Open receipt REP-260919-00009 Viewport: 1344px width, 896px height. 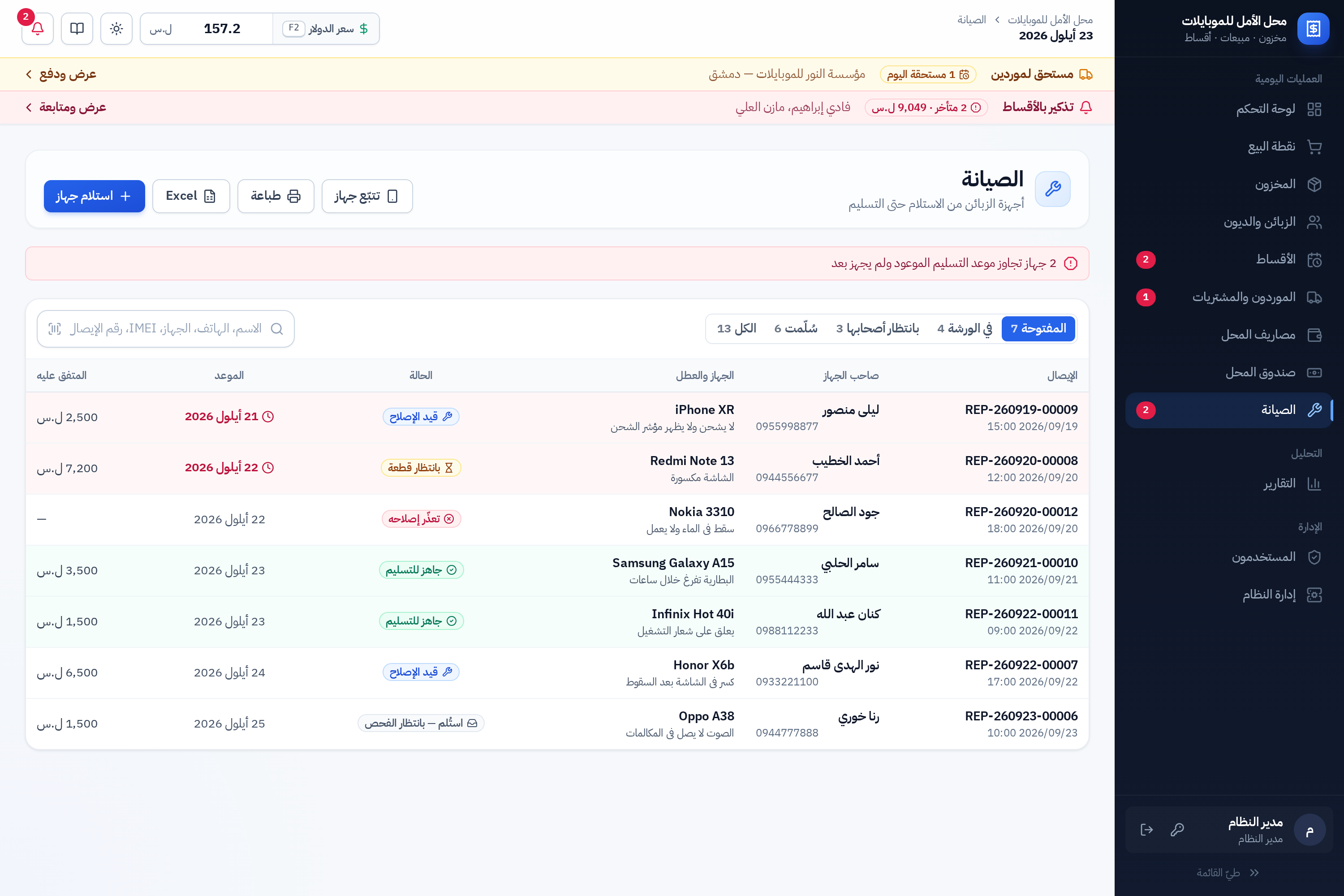[x=1021, y=410]
